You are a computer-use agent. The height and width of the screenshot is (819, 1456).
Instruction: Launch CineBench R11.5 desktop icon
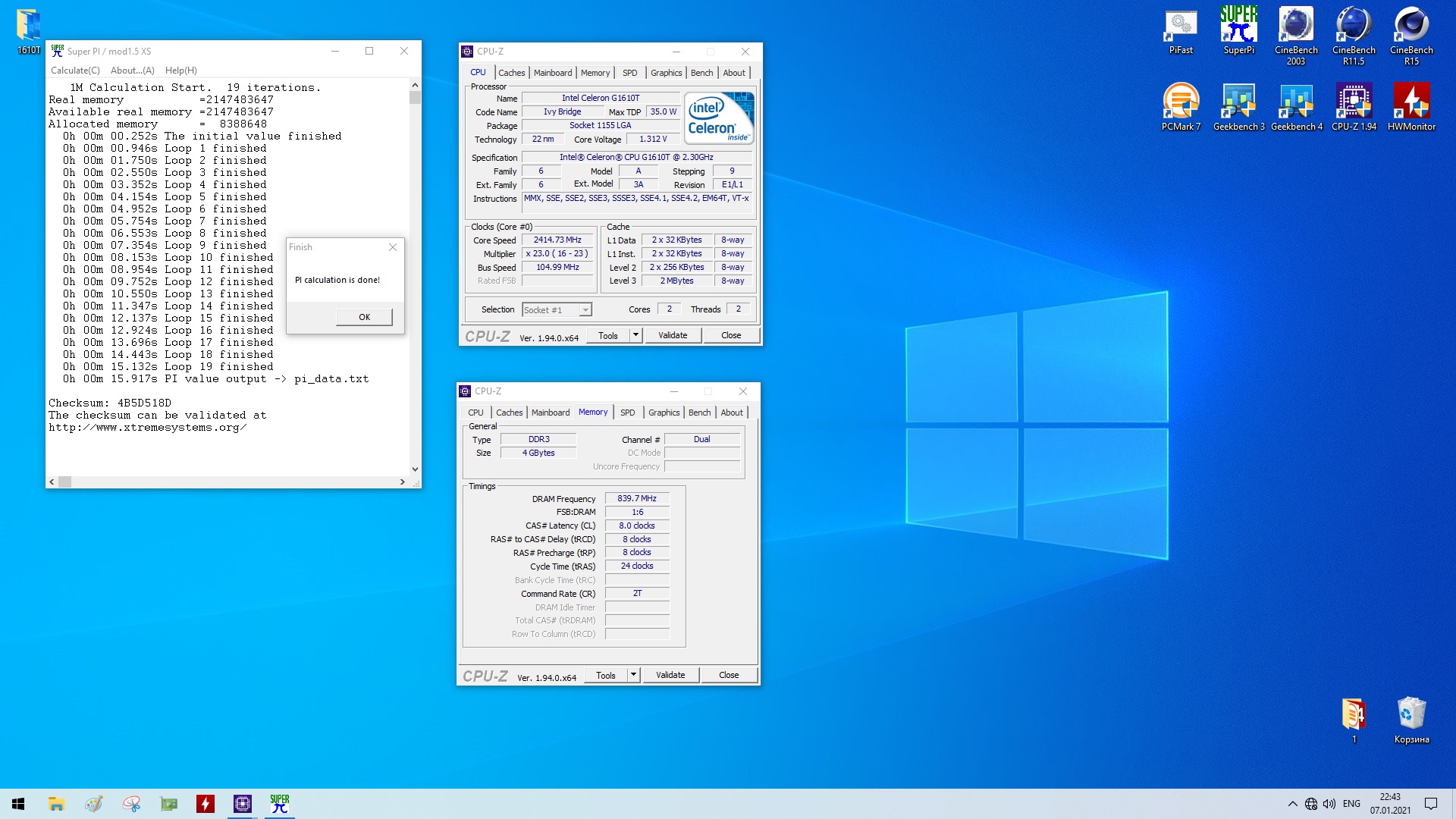pyautogui.click(x=1354, y=36)
